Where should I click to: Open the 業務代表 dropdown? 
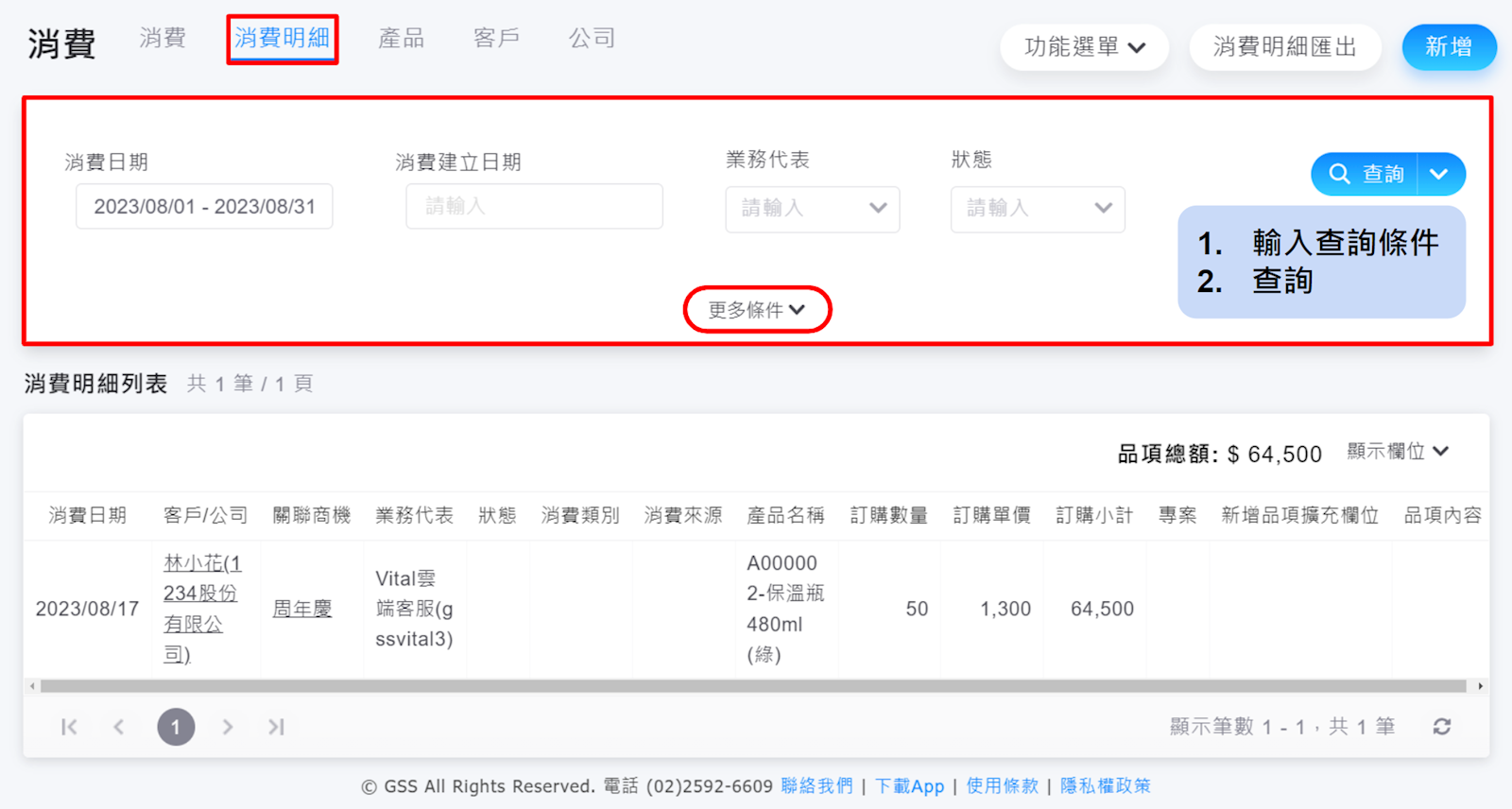click(812, 209)
